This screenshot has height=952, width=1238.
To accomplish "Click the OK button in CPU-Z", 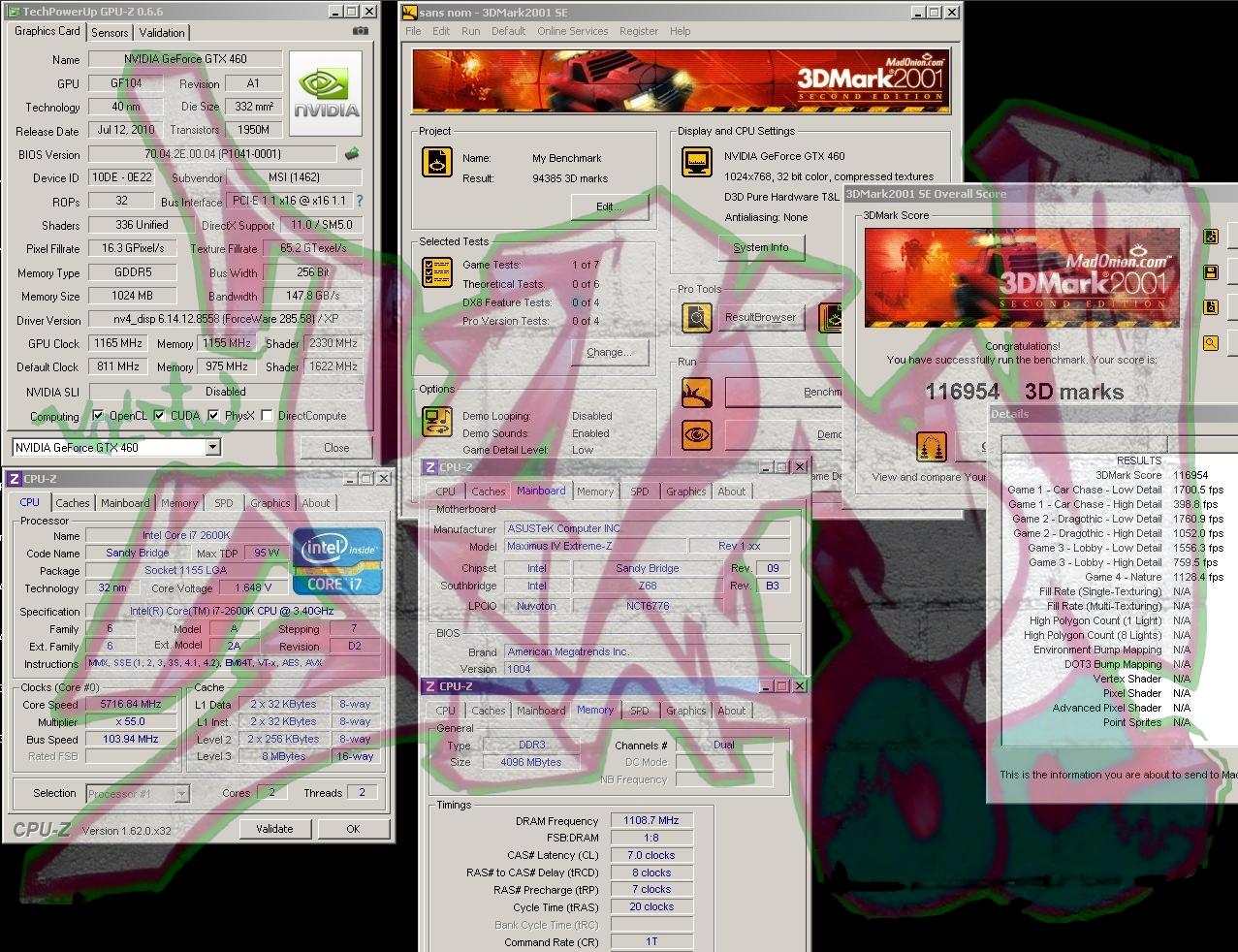I will pyautogui.click(x=353, y=829).
